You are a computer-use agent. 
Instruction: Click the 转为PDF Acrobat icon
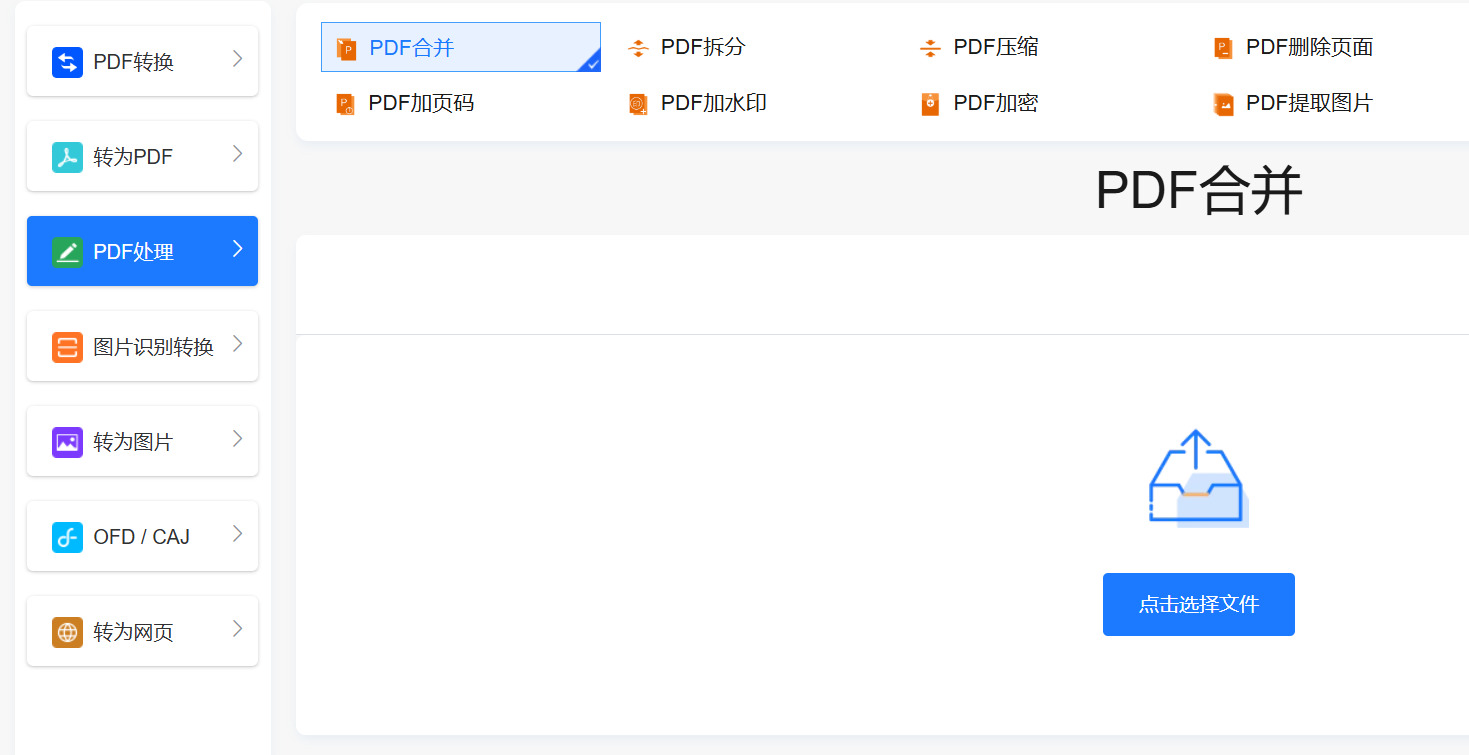pos(67,157)
